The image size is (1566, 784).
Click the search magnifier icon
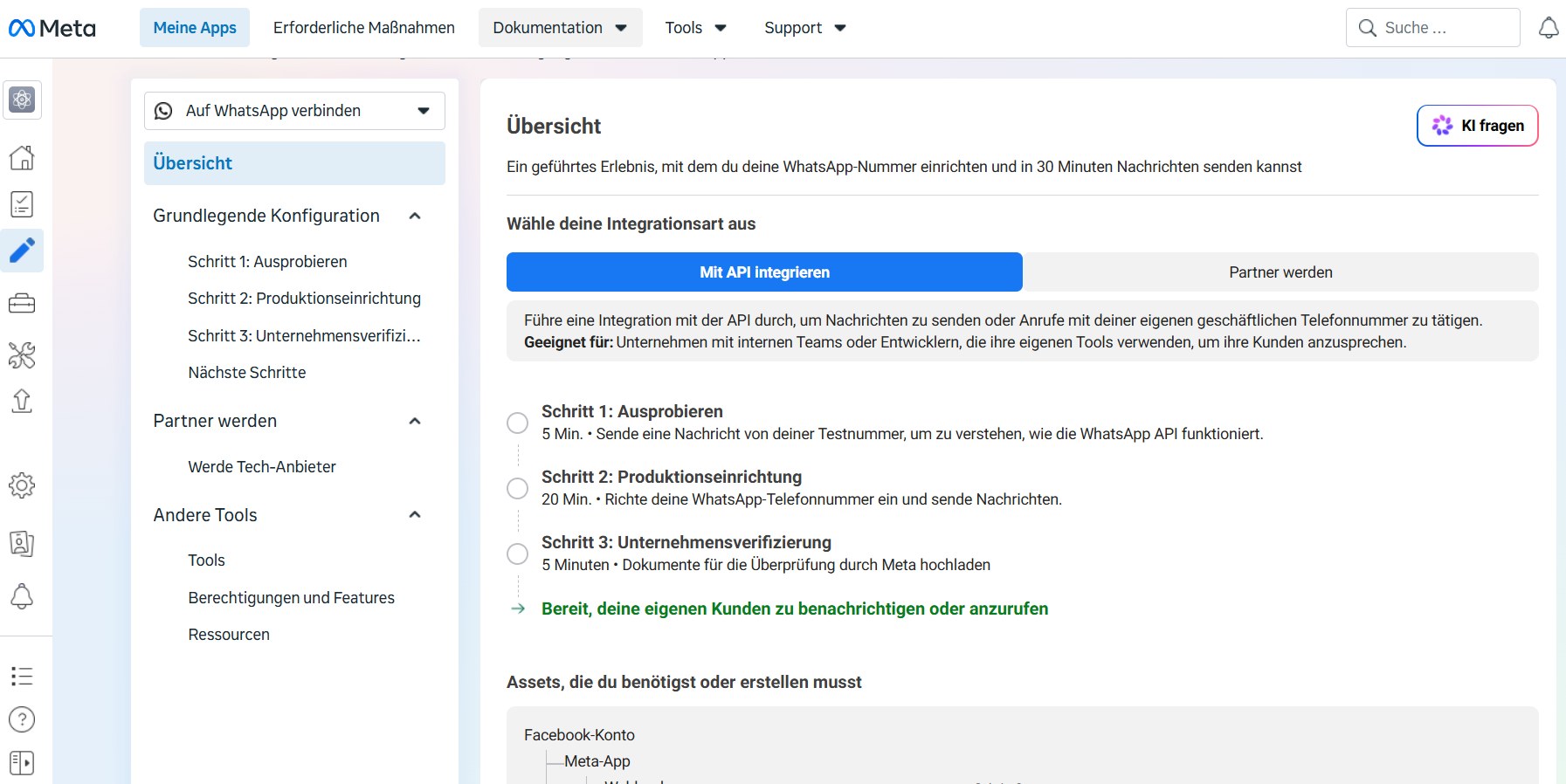(x=1367, y=28)
